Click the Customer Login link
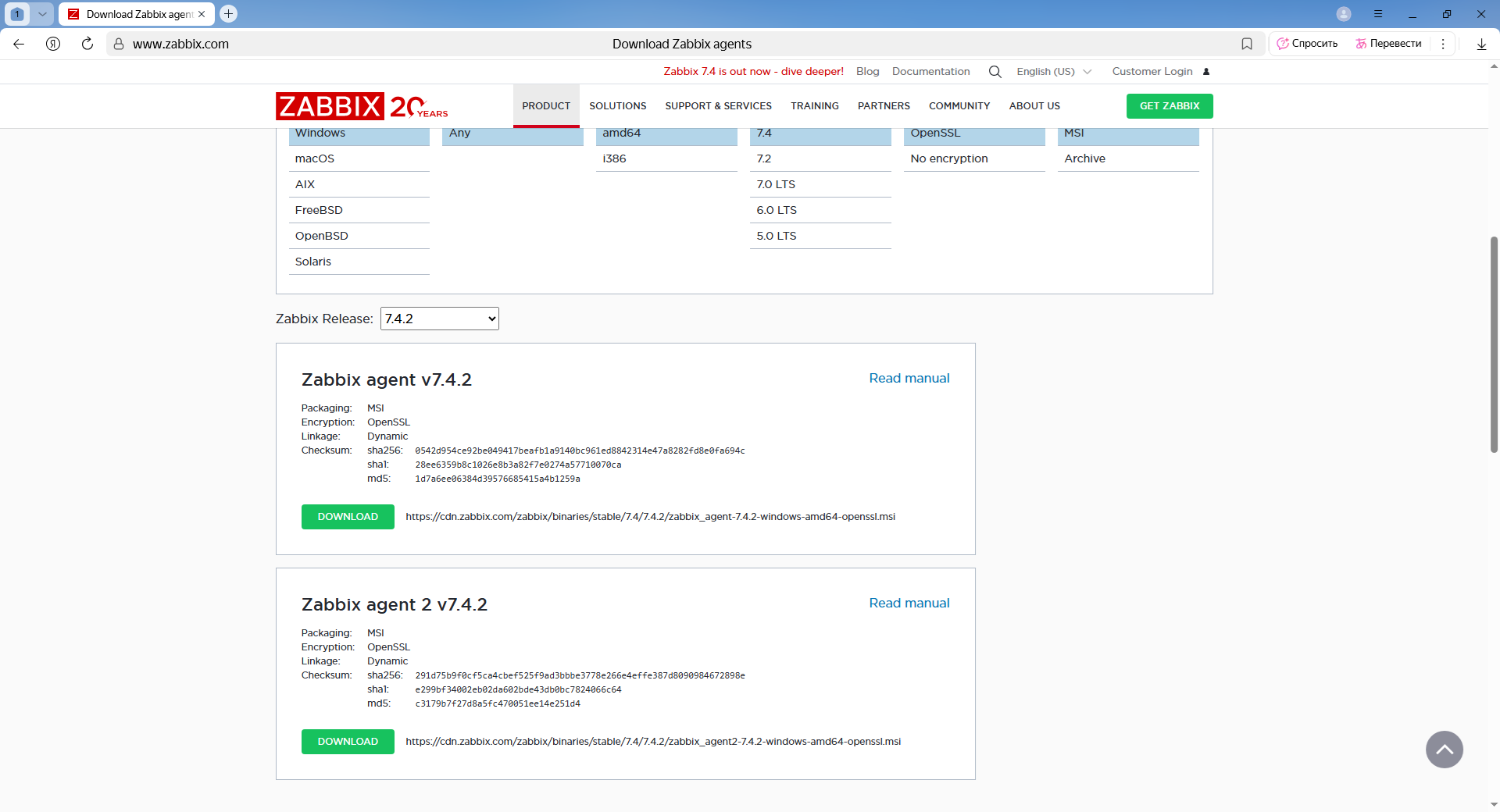Screen dimensions: 1500x812 pos(1152,72)
